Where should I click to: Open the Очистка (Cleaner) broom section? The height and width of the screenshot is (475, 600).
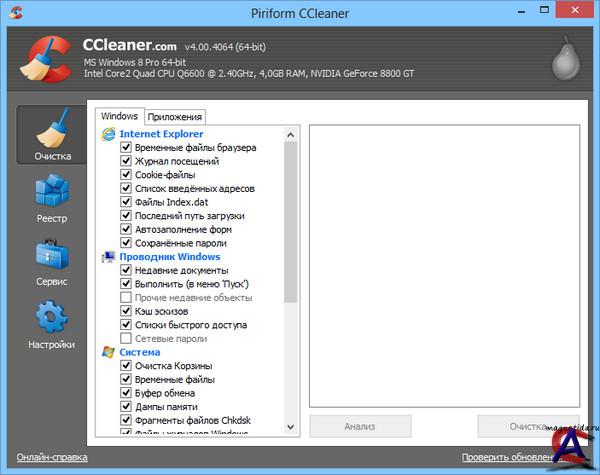53,135
